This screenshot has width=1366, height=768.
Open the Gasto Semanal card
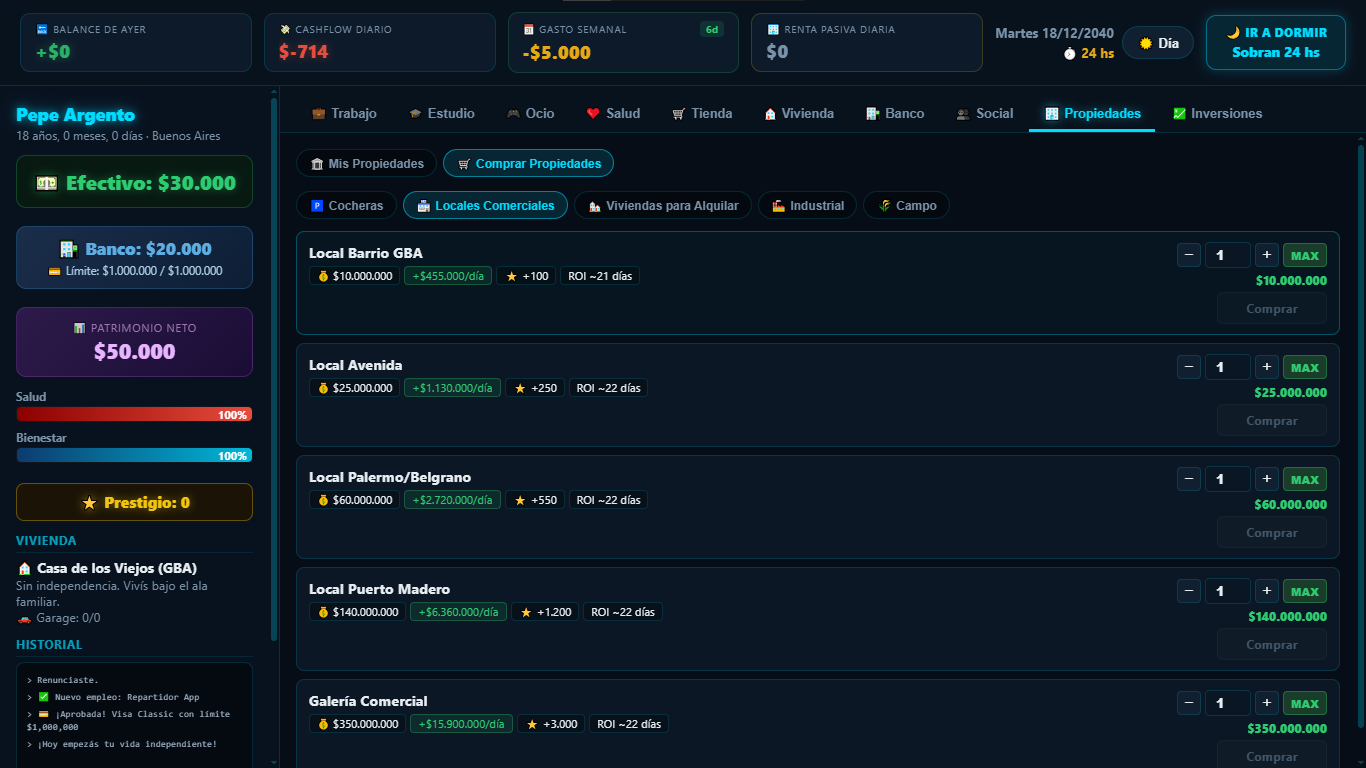pos(623,42)
